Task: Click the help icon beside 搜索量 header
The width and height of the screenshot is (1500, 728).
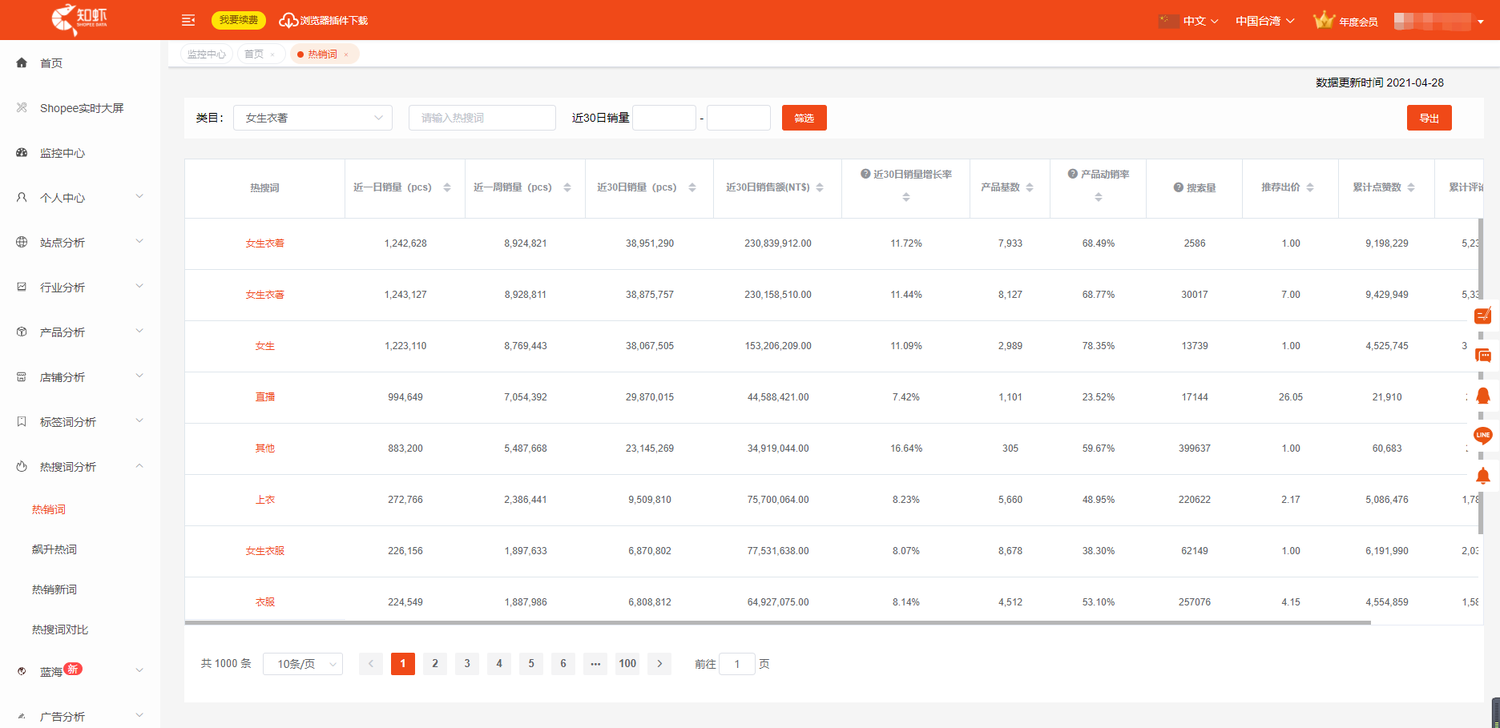Action: coord(1179,188)
